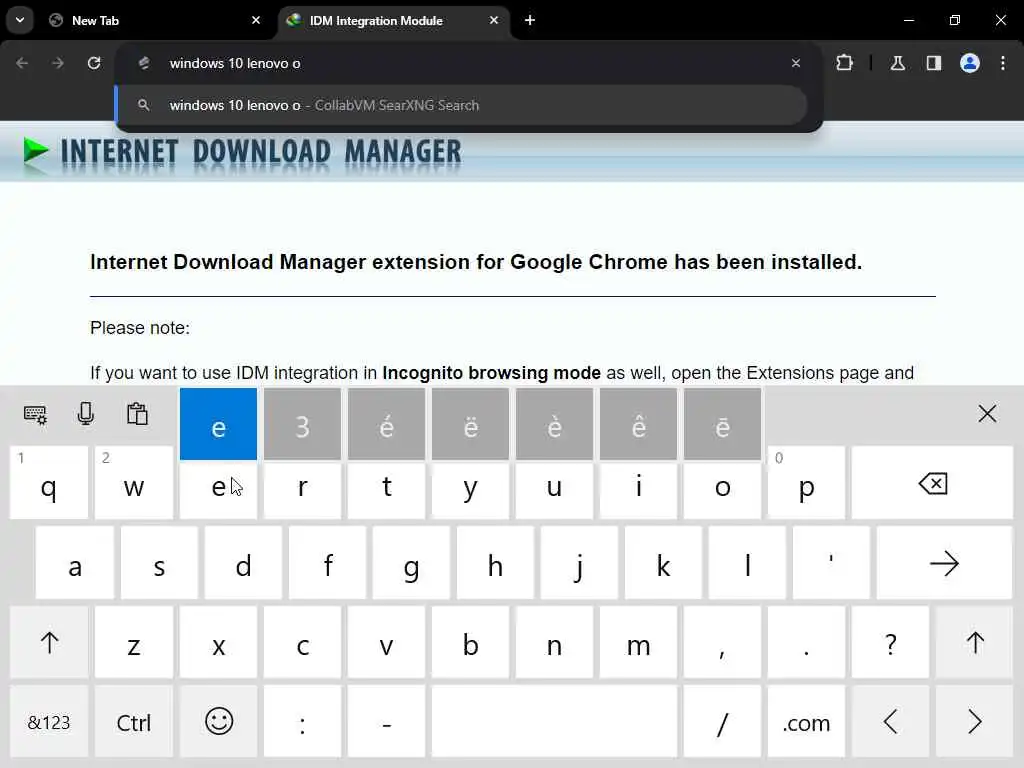Tap the z key
This screenshot has width=1024, height=768.
click(x=134, y=643)
